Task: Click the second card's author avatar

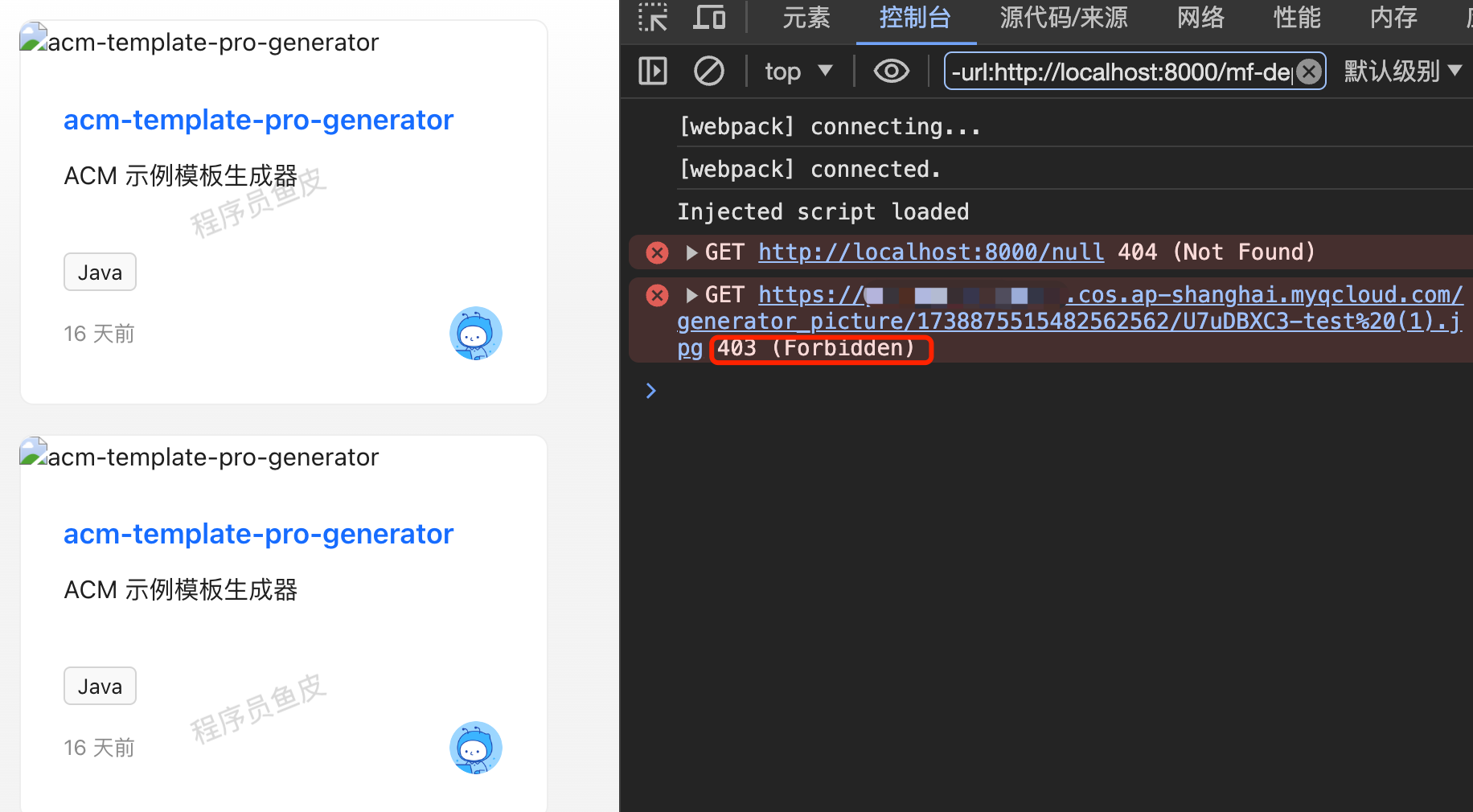Action: pyautogui.click(x=475, y=748)
